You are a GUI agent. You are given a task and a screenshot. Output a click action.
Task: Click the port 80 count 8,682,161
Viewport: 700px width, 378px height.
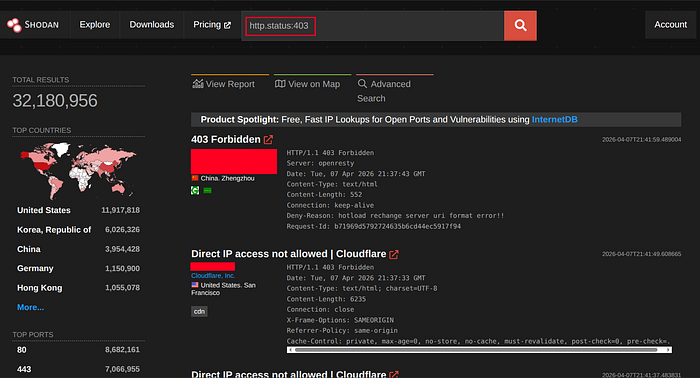[122, 350]
